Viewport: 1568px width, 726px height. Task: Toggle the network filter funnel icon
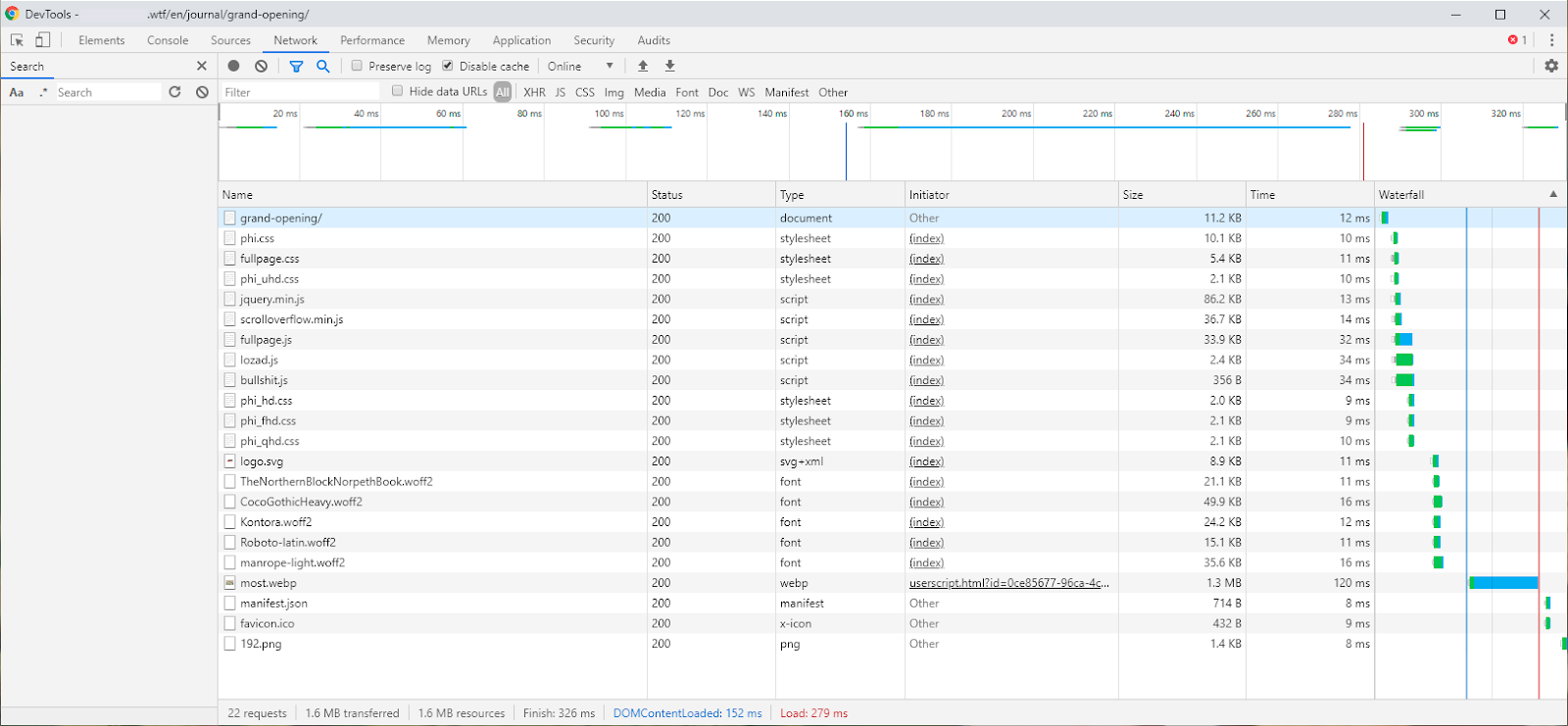[296, 66]
